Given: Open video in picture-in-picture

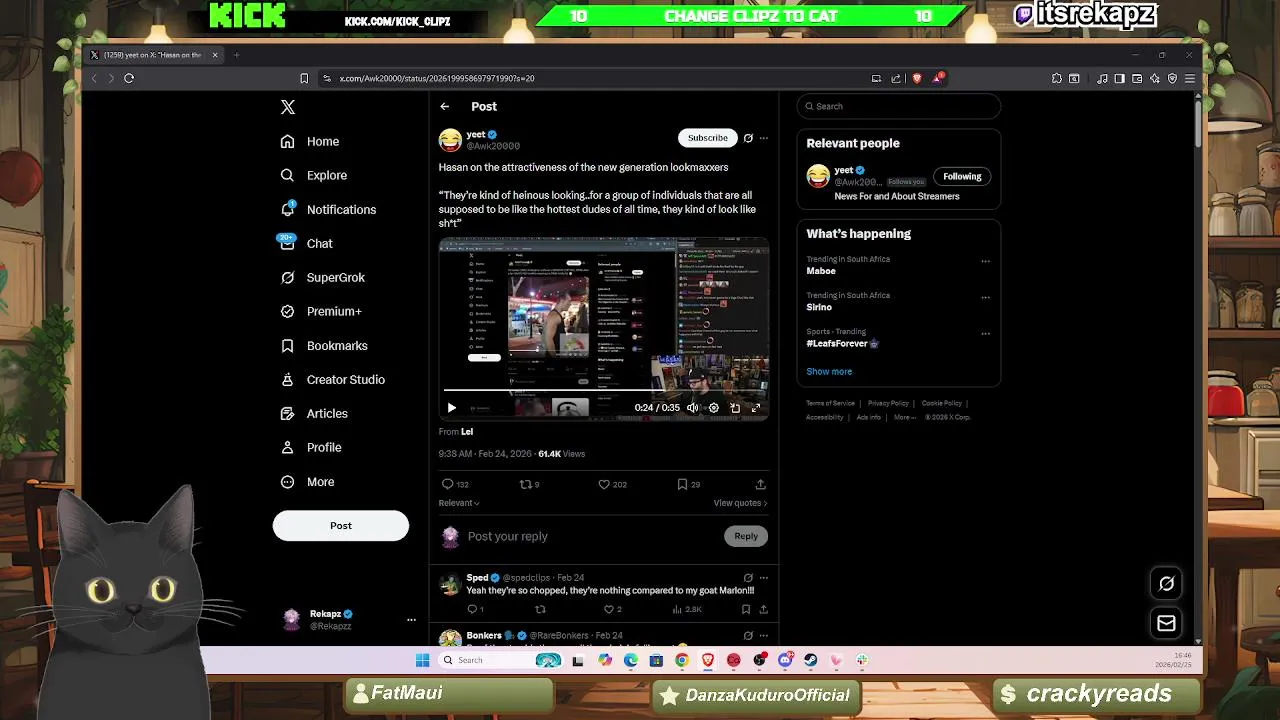Looking at the screenshot, I should pos(735,408).
